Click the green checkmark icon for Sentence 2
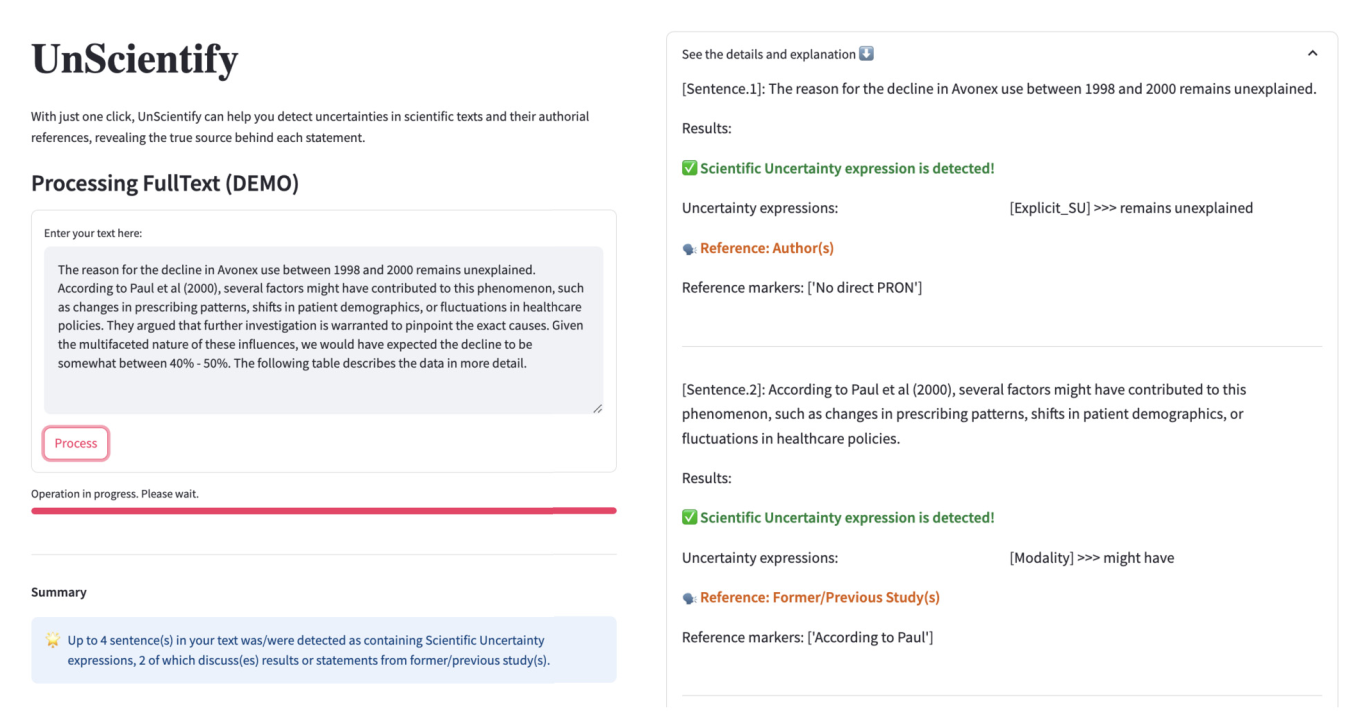Viewport: 1349px width, 711px height. pyautogui.click(x=689, y=517)
